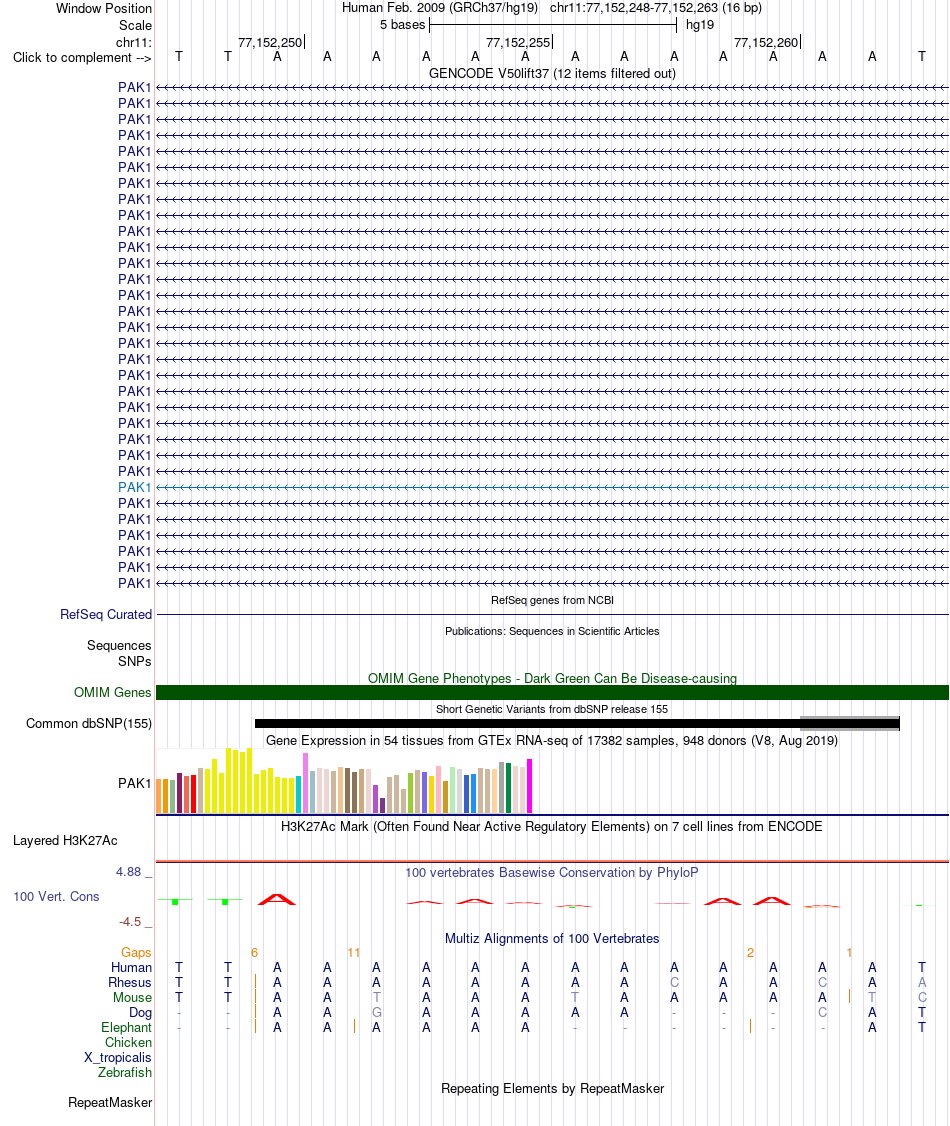Open the 'Layered H3K27Ac' track label
Viewport: 950px width, 1126px height.
(x=65, y=840)
